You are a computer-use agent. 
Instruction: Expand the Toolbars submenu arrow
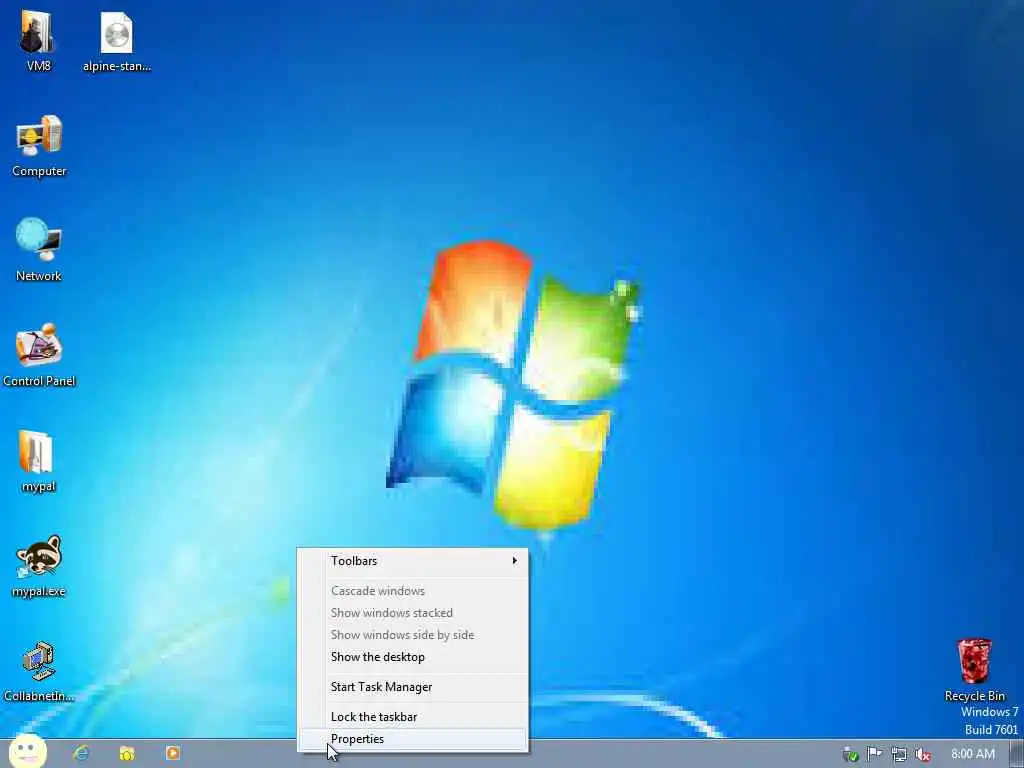point(515,561)
